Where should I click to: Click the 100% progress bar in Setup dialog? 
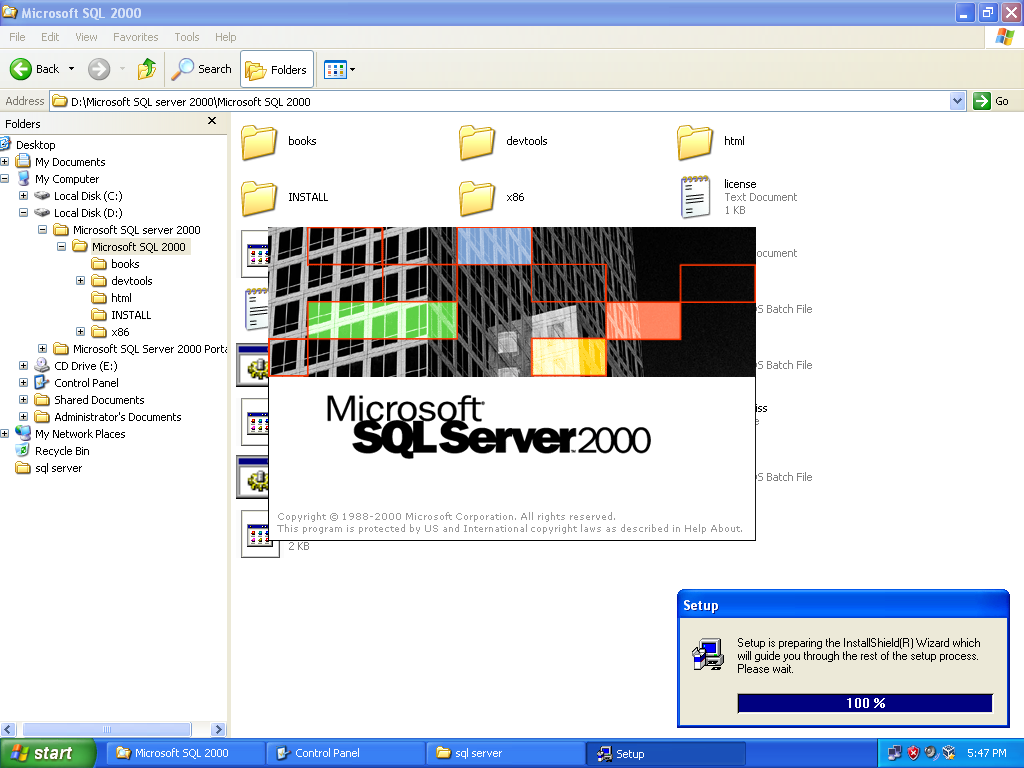(x=864, y=703)
